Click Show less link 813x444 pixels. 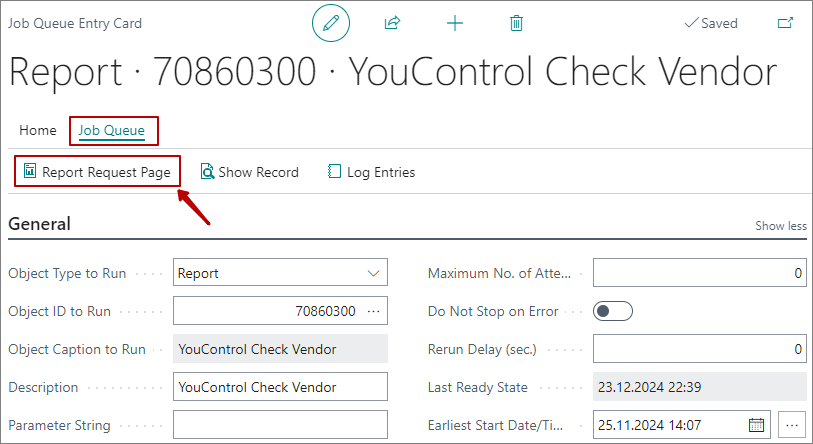780,226
